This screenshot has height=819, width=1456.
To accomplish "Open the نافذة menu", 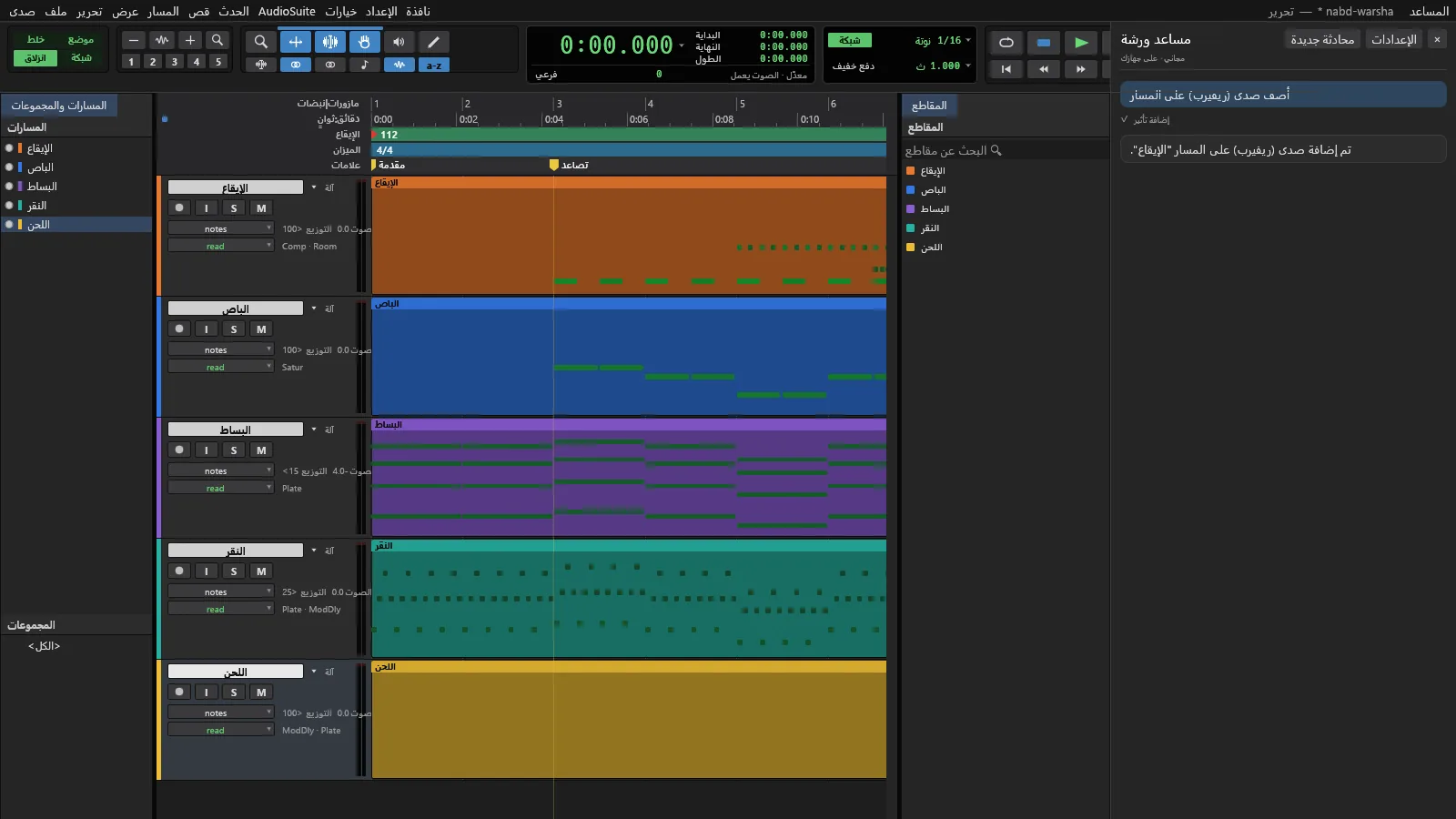I will click(418, 11).
